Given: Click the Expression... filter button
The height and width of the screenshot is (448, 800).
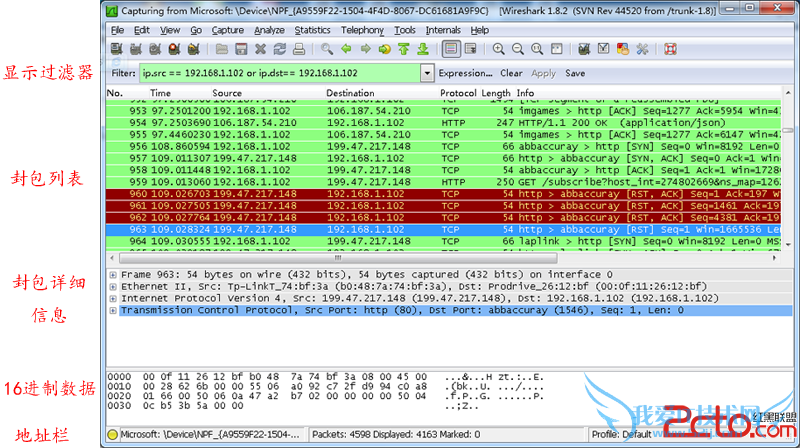Looking at the screenshot, I should click(x=466, y=73).
